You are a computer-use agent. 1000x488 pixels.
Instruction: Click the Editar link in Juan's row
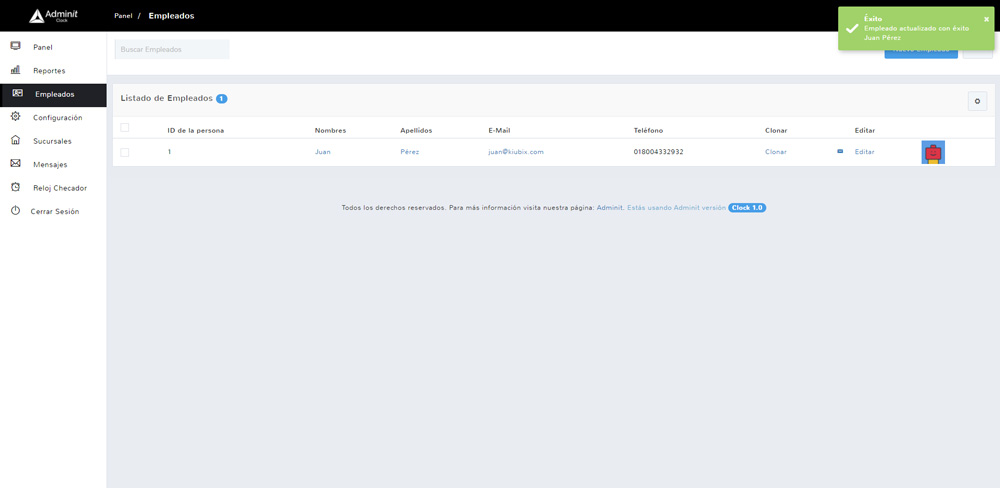pos(864,152)
